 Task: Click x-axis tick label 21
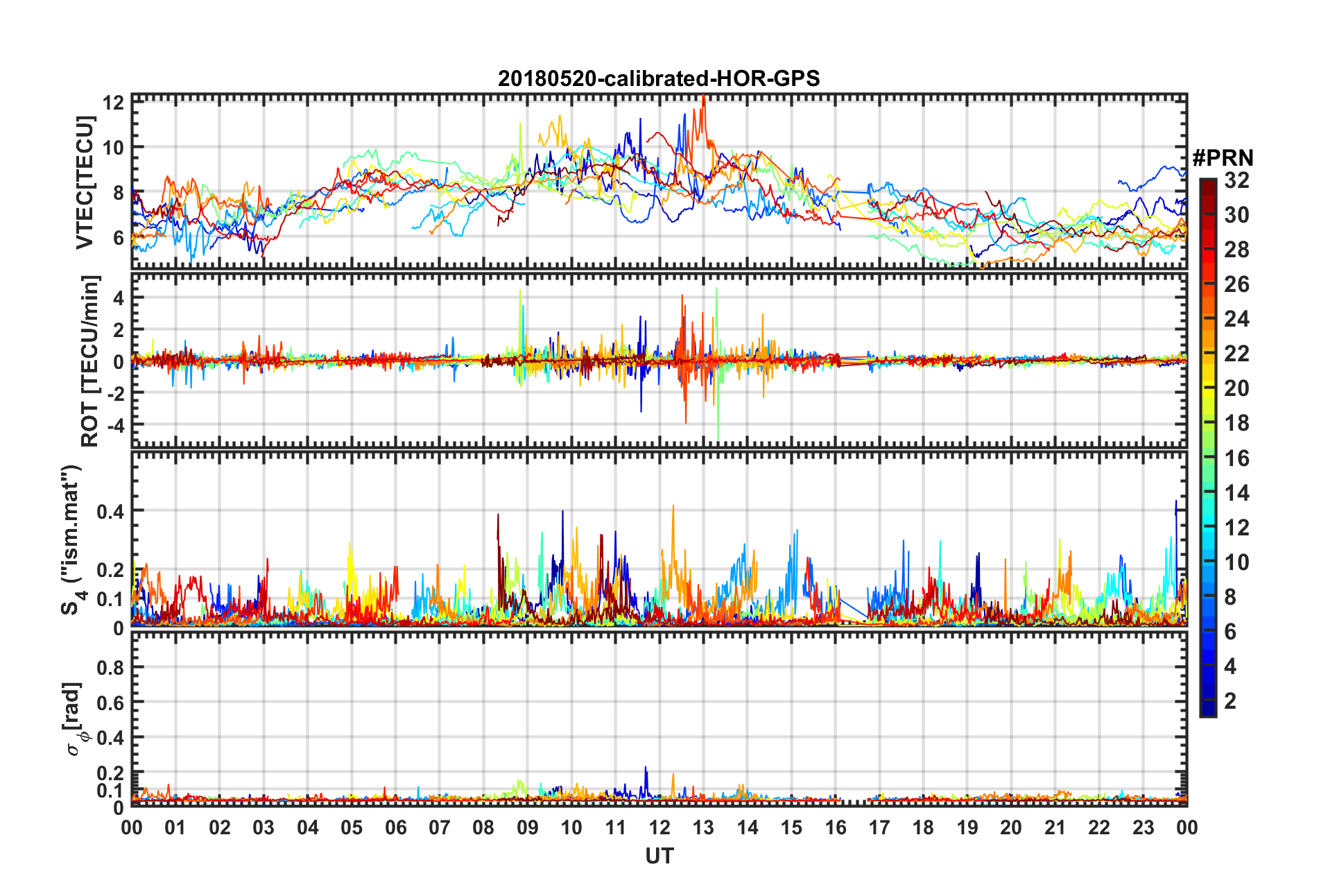[x=1055, y=827]
